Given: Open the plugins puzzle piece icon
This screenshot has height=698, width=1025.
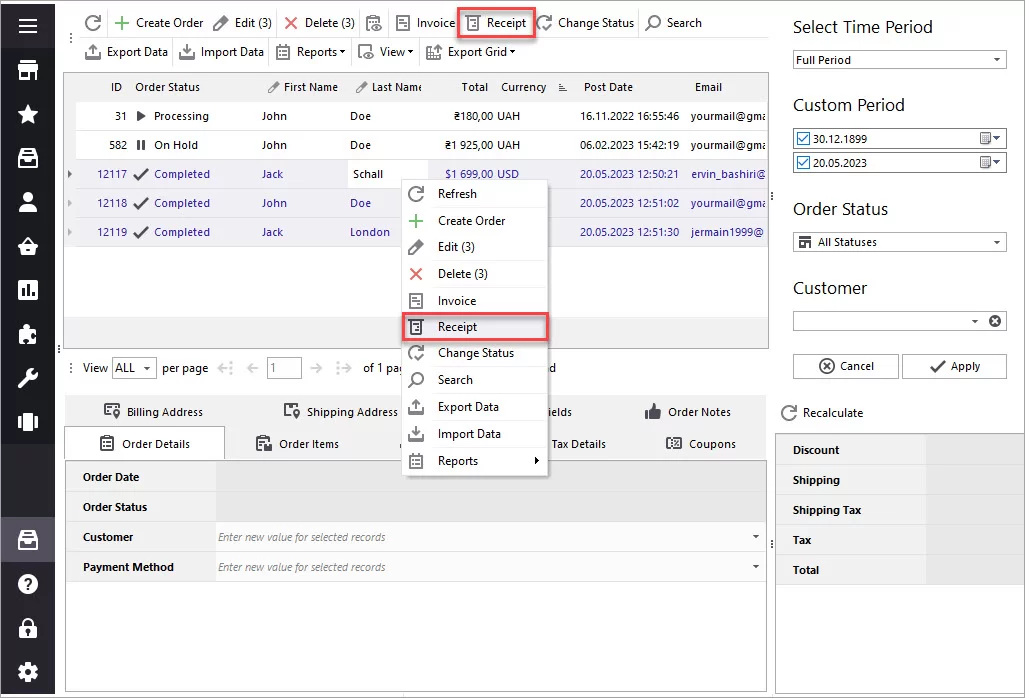Looking at the screenshot, I should pos(28,334).
